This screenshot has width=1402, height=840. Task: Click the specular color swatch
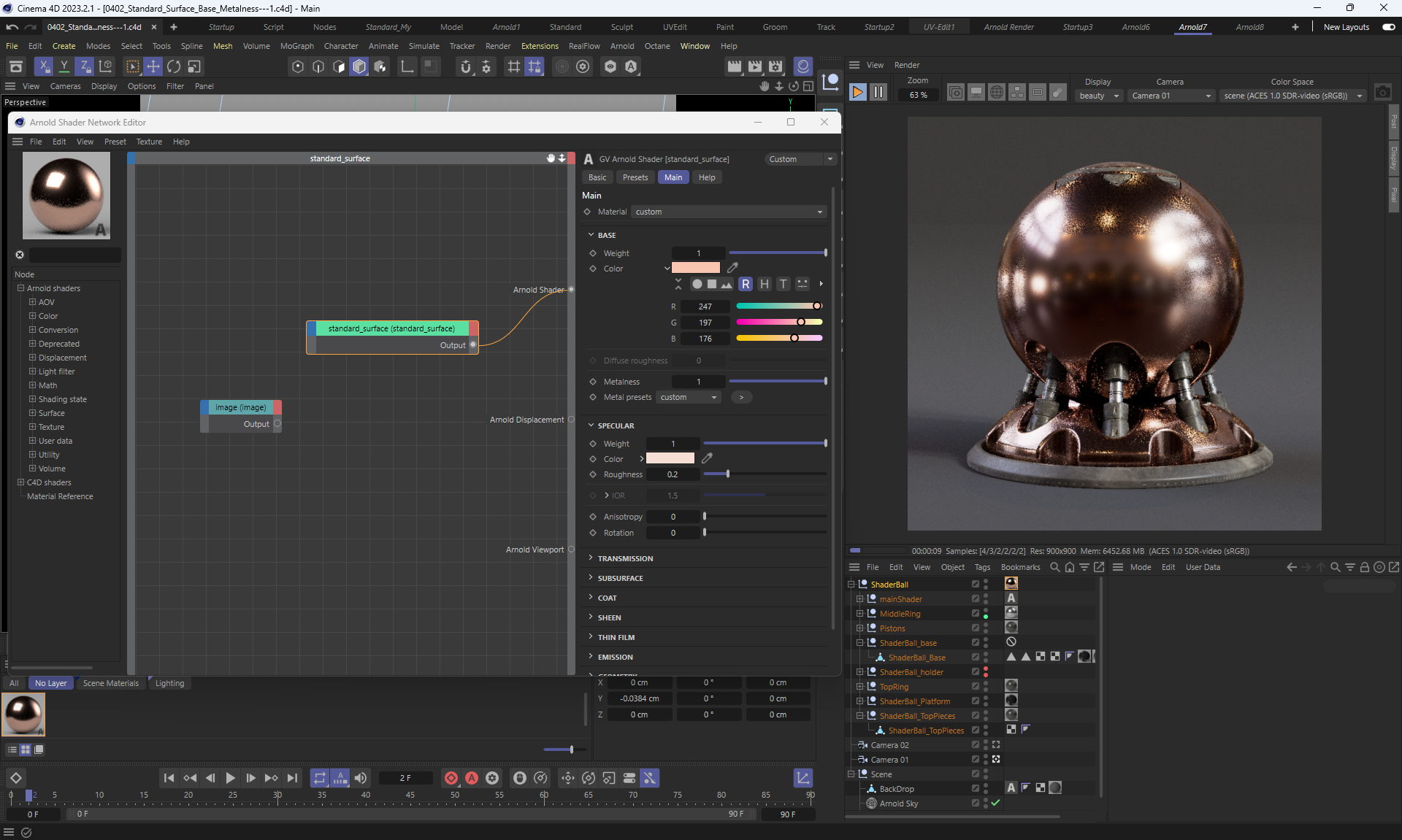pos(670,458)
